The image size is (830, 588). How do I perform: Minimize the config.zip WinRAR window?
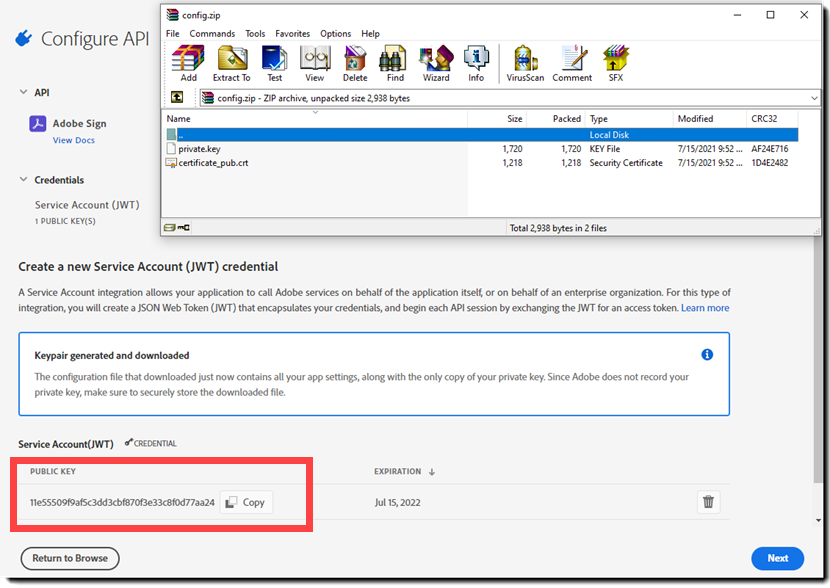[737, 15]
